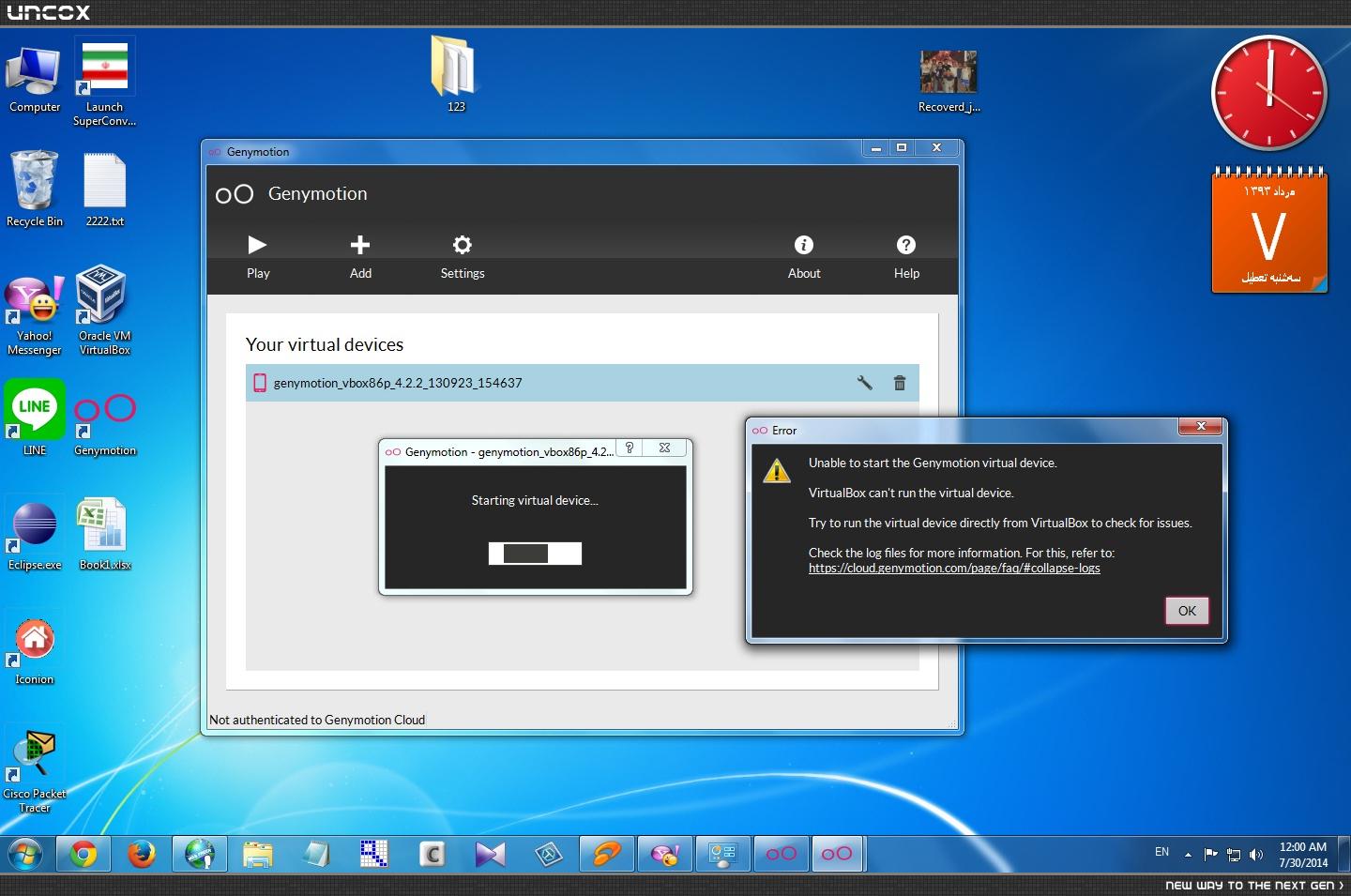Select the Cisco Packet Tracer shortcut
This screenshot has width=1351, height=896.
35,772
